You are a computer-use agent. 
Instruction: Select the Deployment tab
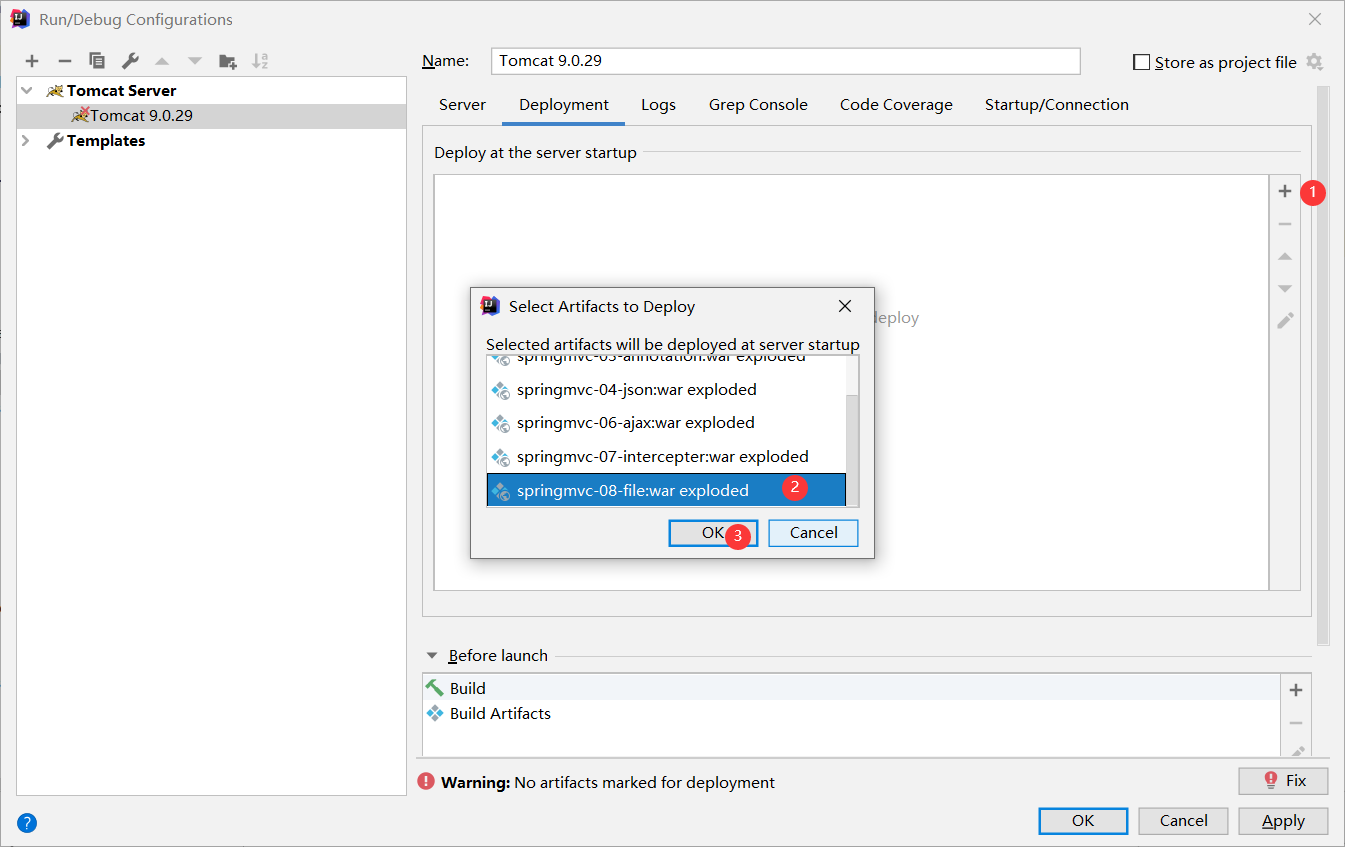(x=564, y=105)
